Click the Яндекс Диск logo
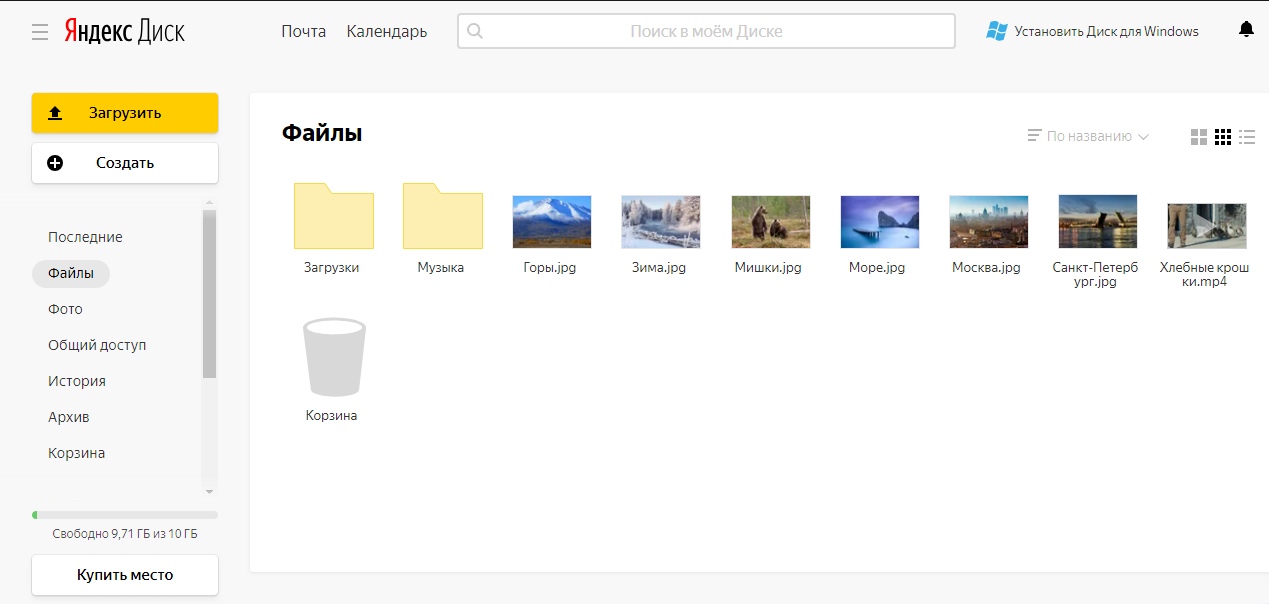 click(x=125, y=31)
